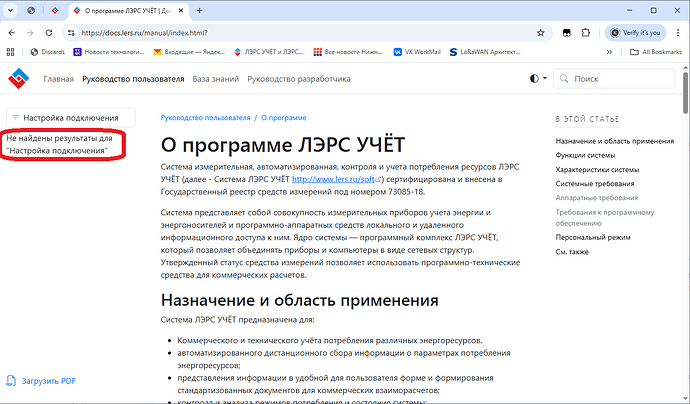The image size is (690, 404).
Task: Open the LoRaWAN Архитект... bookmark
Action: (485, 52)
